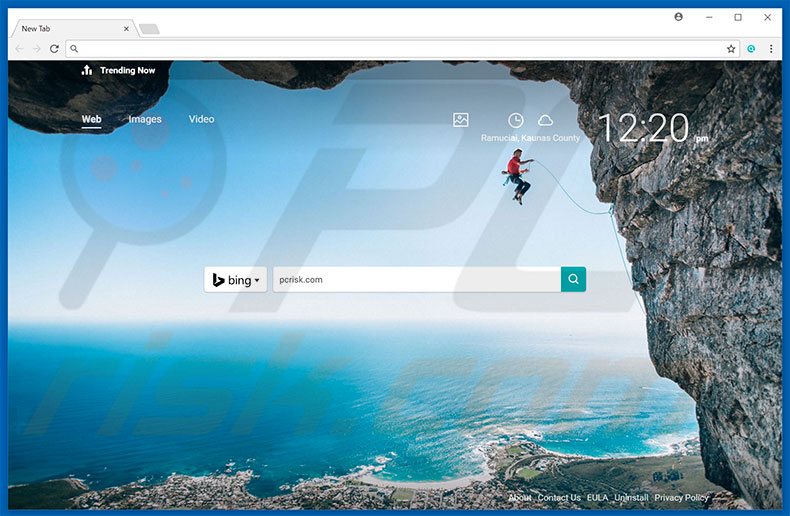Select the Web search tab
Screen dimensions: 790x516
(x=92, y=119)
